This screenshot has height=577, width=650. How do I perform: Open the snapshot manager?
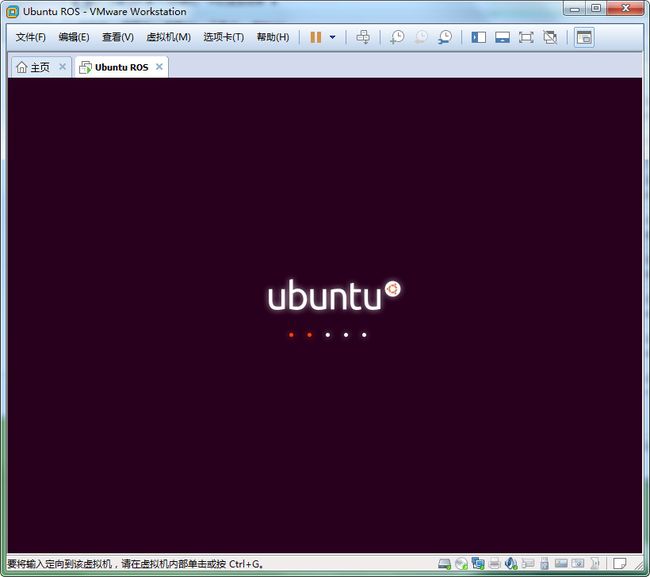pyautogui.click(x=445, y=37)
